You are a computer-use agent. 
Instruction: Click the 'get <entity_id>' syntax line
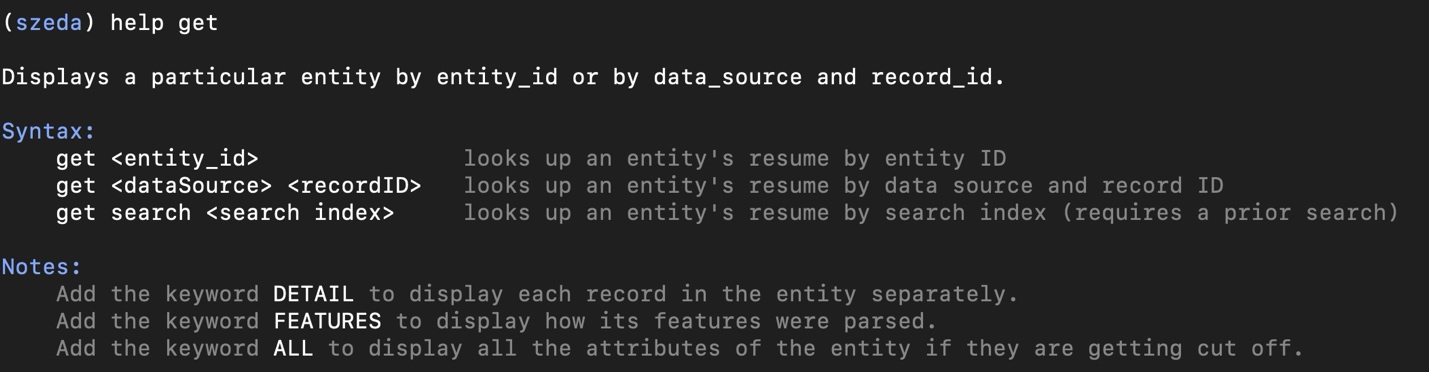(157, 158)
